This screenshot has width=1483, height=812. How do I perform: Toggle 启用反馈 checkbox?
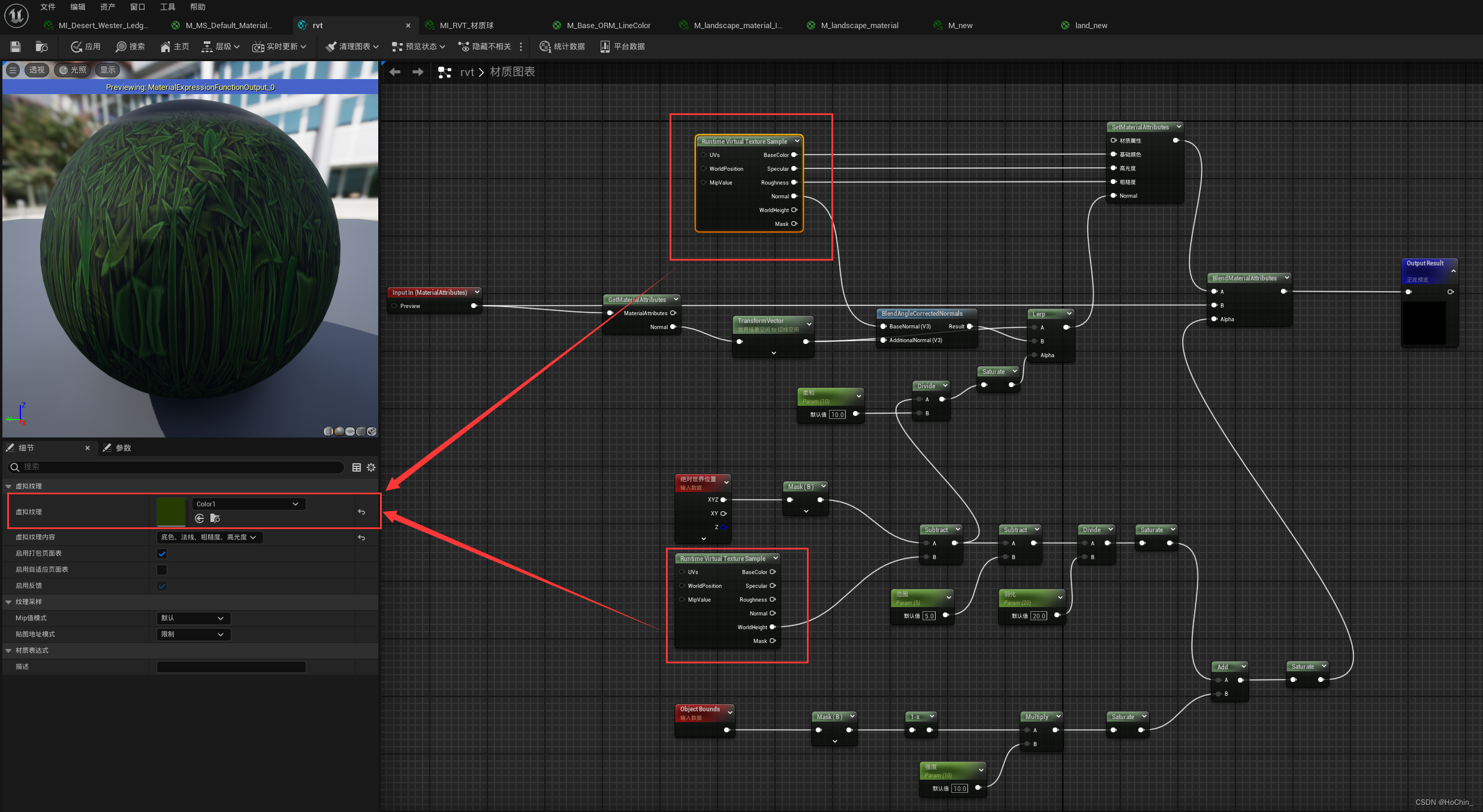162,586
